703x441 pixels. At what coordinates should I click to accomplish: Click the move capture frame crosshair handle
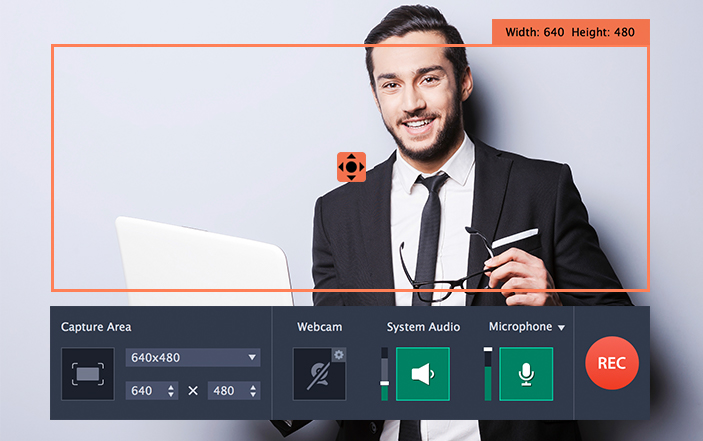point(352,167)
